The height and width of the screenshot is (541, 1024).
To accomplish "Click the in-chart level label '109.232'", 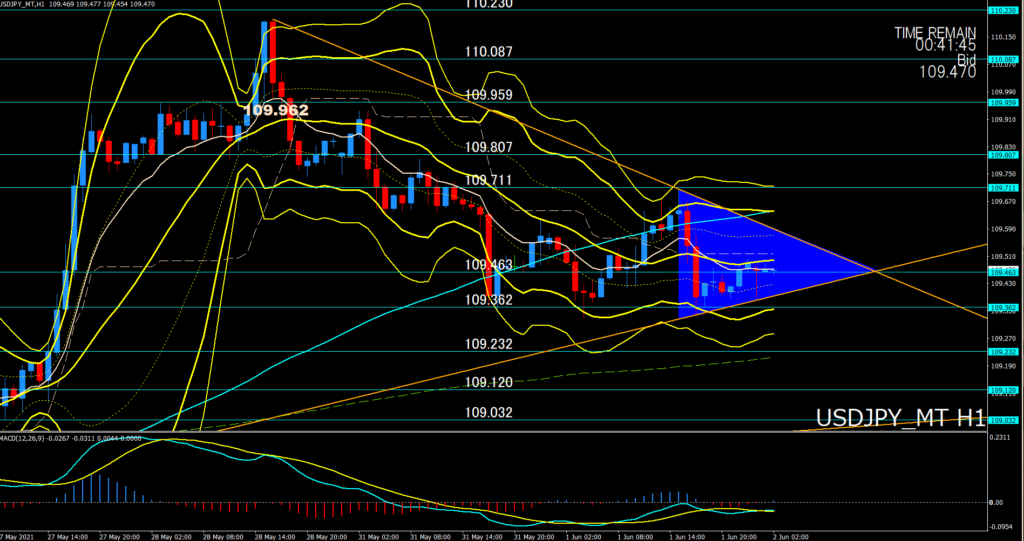I will 488,344.
